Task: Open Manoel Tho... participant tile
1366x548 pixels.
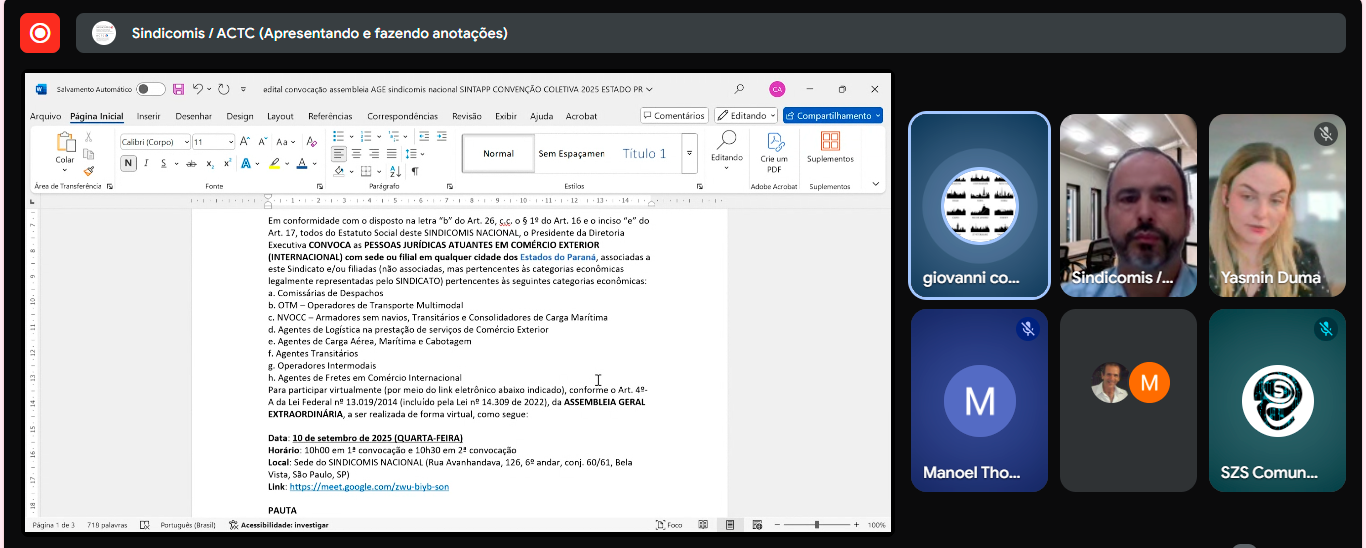Action: point(979,400)
